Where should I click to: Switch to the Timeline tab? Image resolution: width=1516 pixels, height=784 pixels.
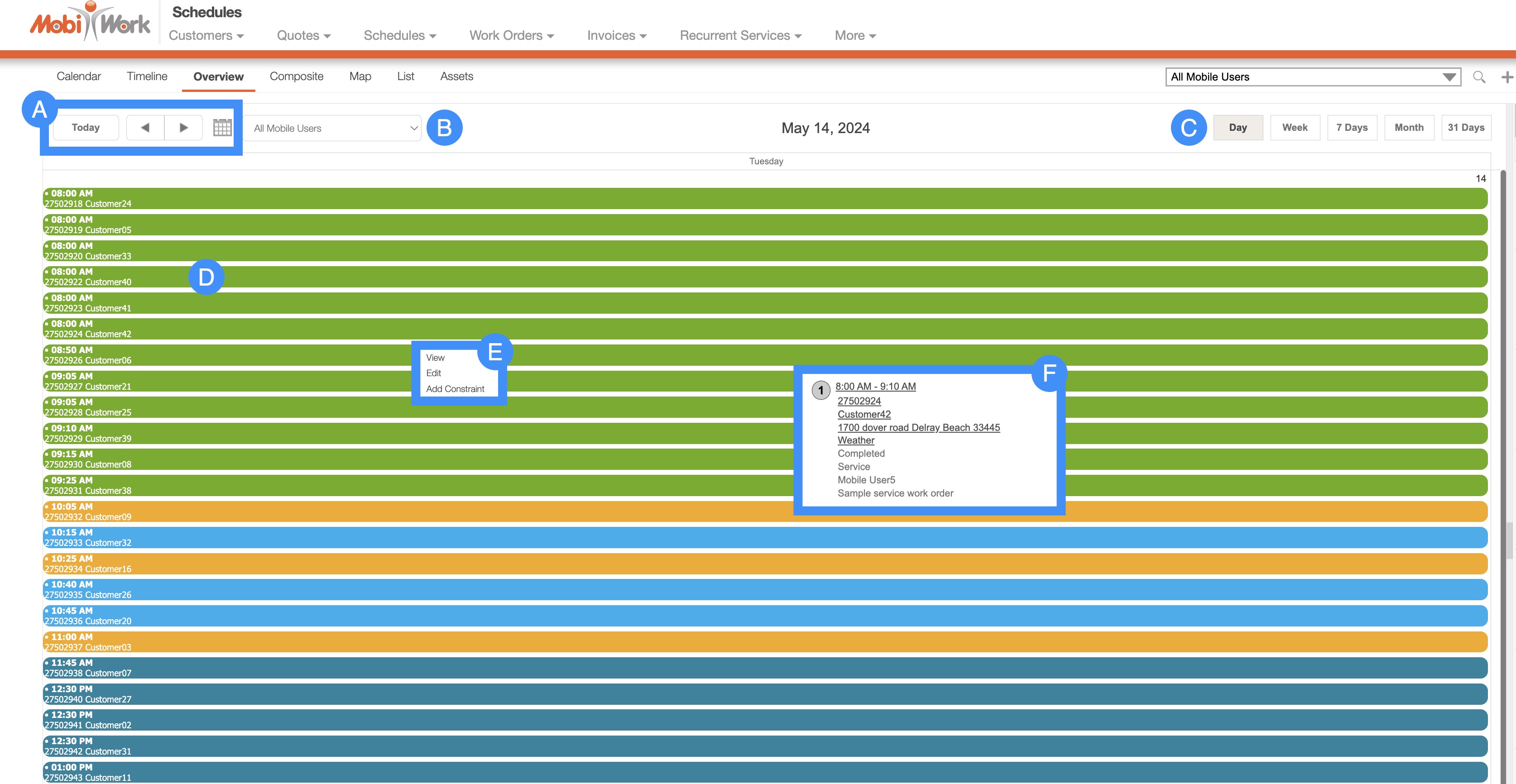click(147, 76)
